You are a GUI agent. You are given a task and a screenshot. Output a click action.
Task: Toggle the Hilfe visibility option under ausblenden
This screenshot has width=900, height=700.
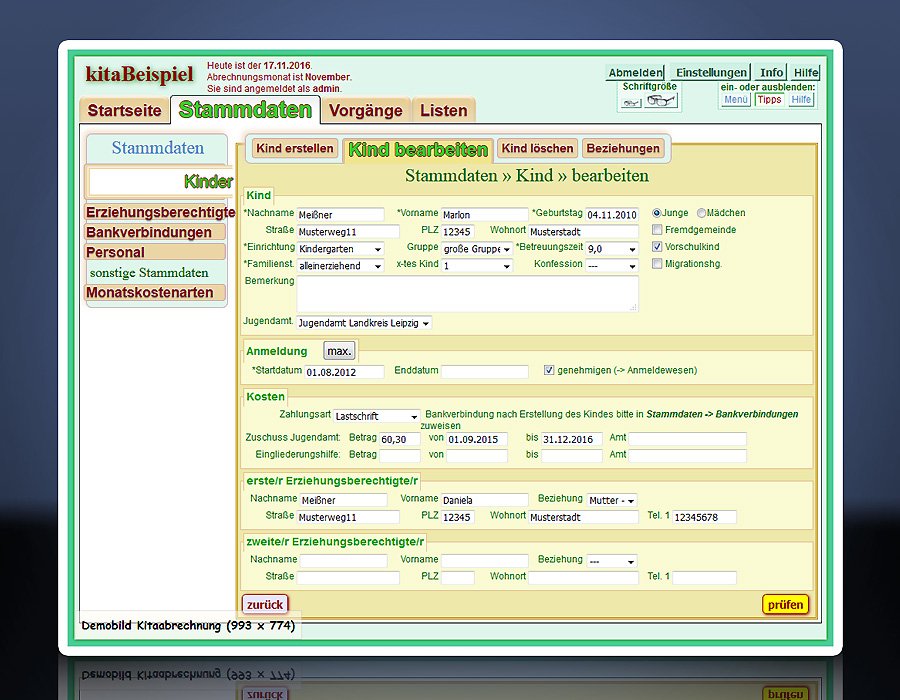pos(801,100)
